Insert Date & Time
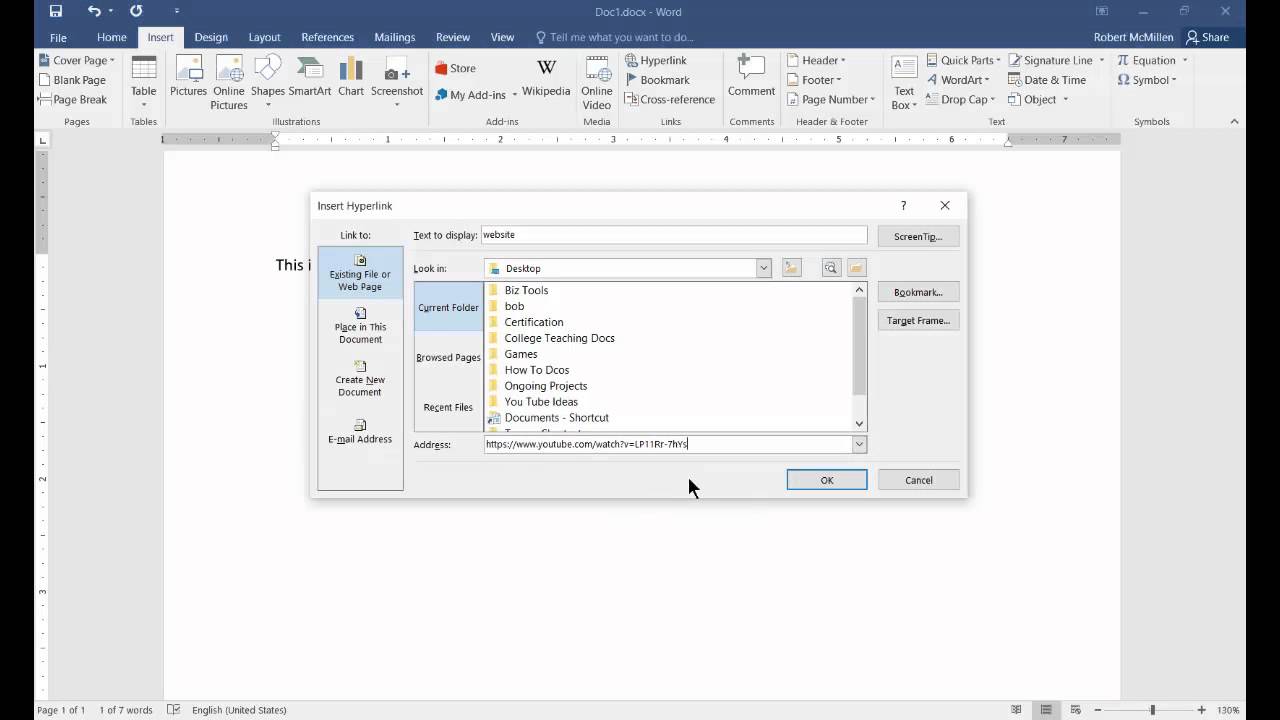Image resolution: width=1280 pixels, height=720 pixels. point(1047,80)
